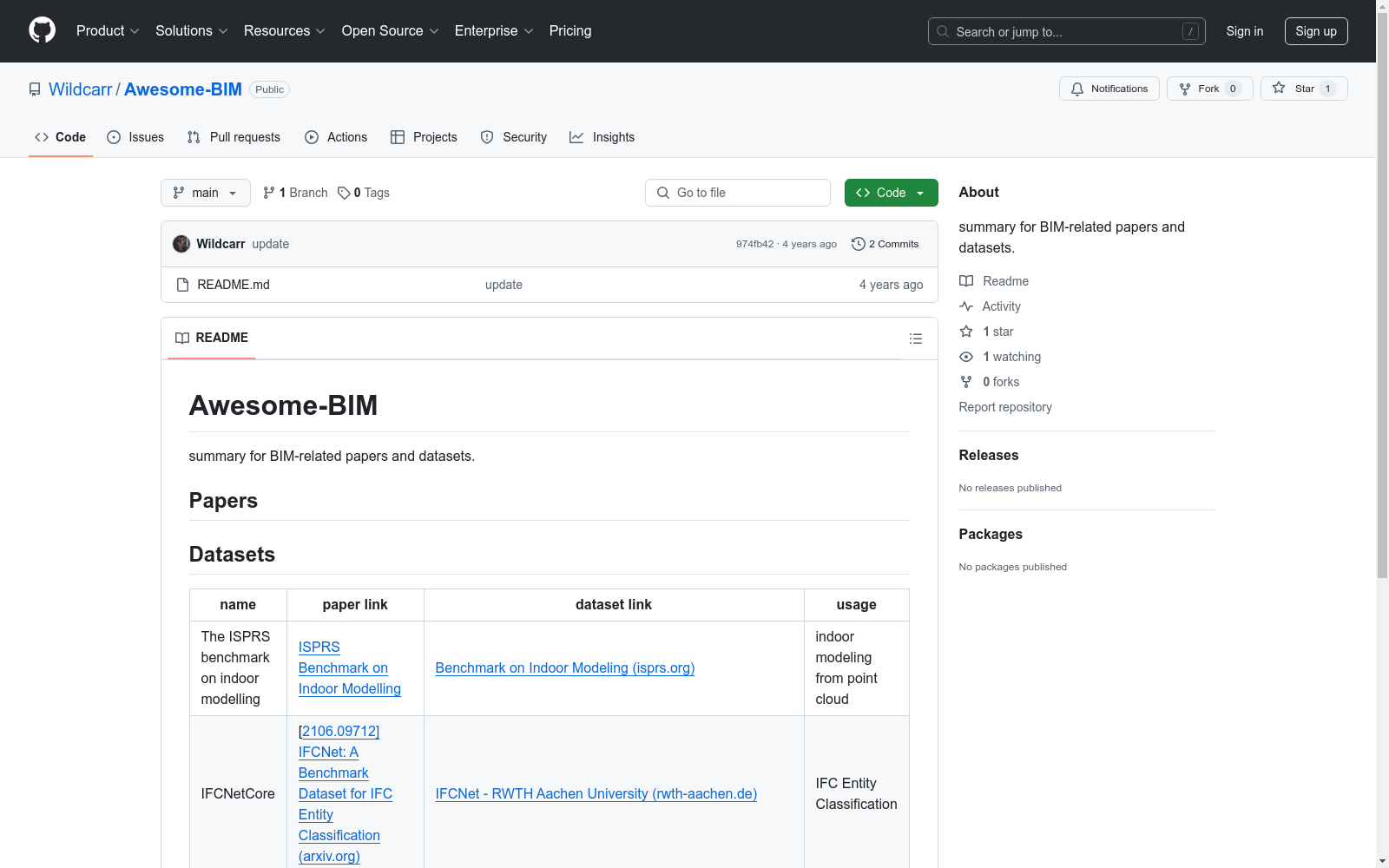Open the Pull requests tab
Viewport: 1389px width, 868px height.
click(234, 137)
